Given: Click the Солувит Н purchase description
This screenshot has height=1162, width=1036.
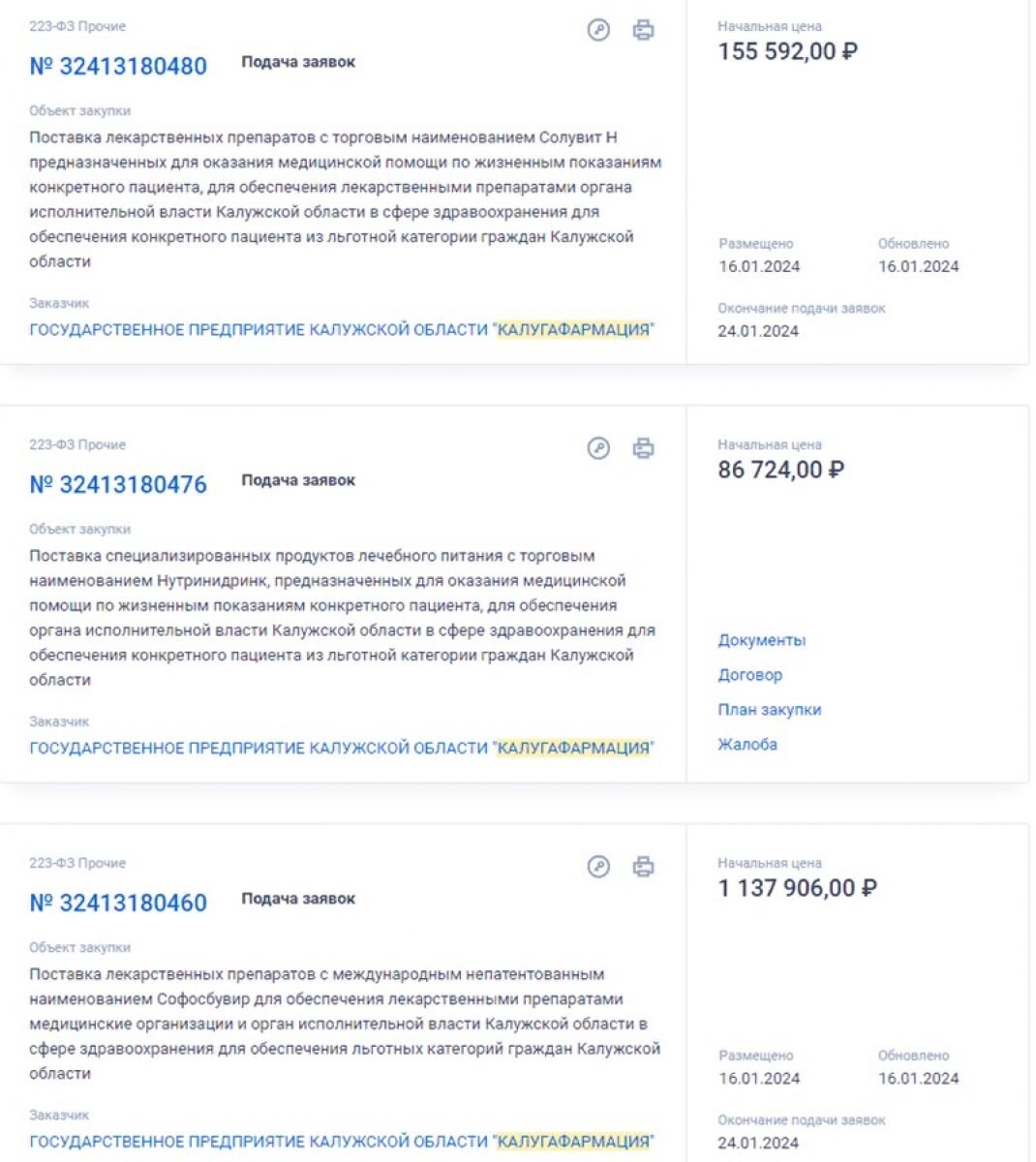Looking at the screenshot, I should [346, 199].
